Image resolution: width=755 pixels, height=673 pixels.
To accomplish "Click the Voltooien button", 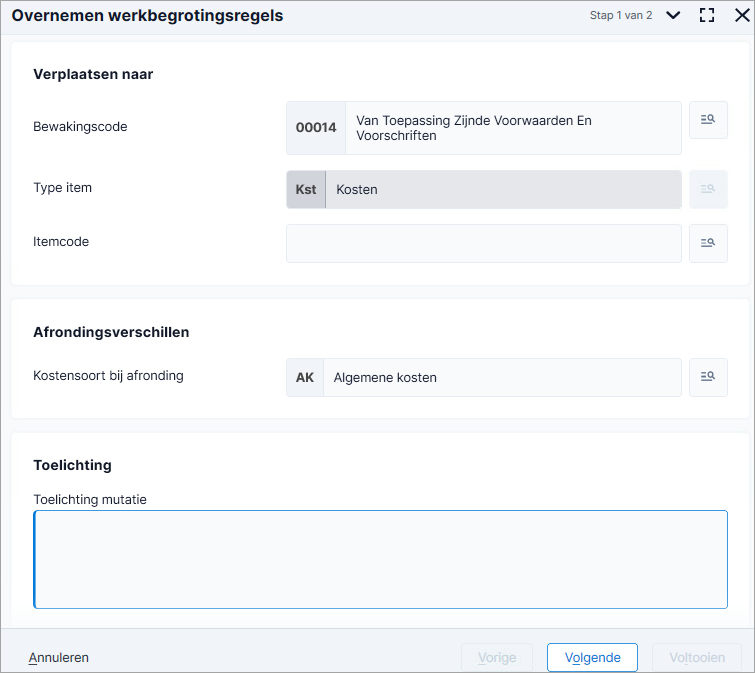I will point(697,657).
